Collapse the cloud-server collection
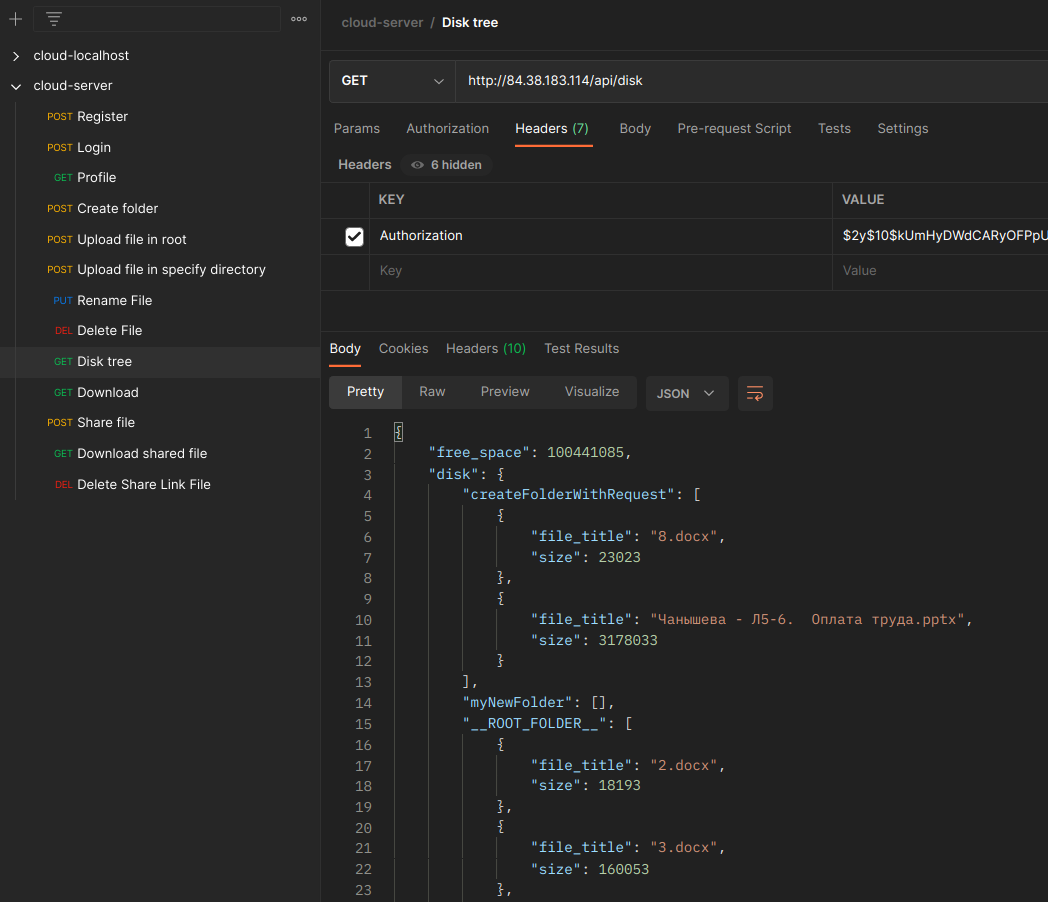Screen dimensions: 1048x902 click(15, 85)
